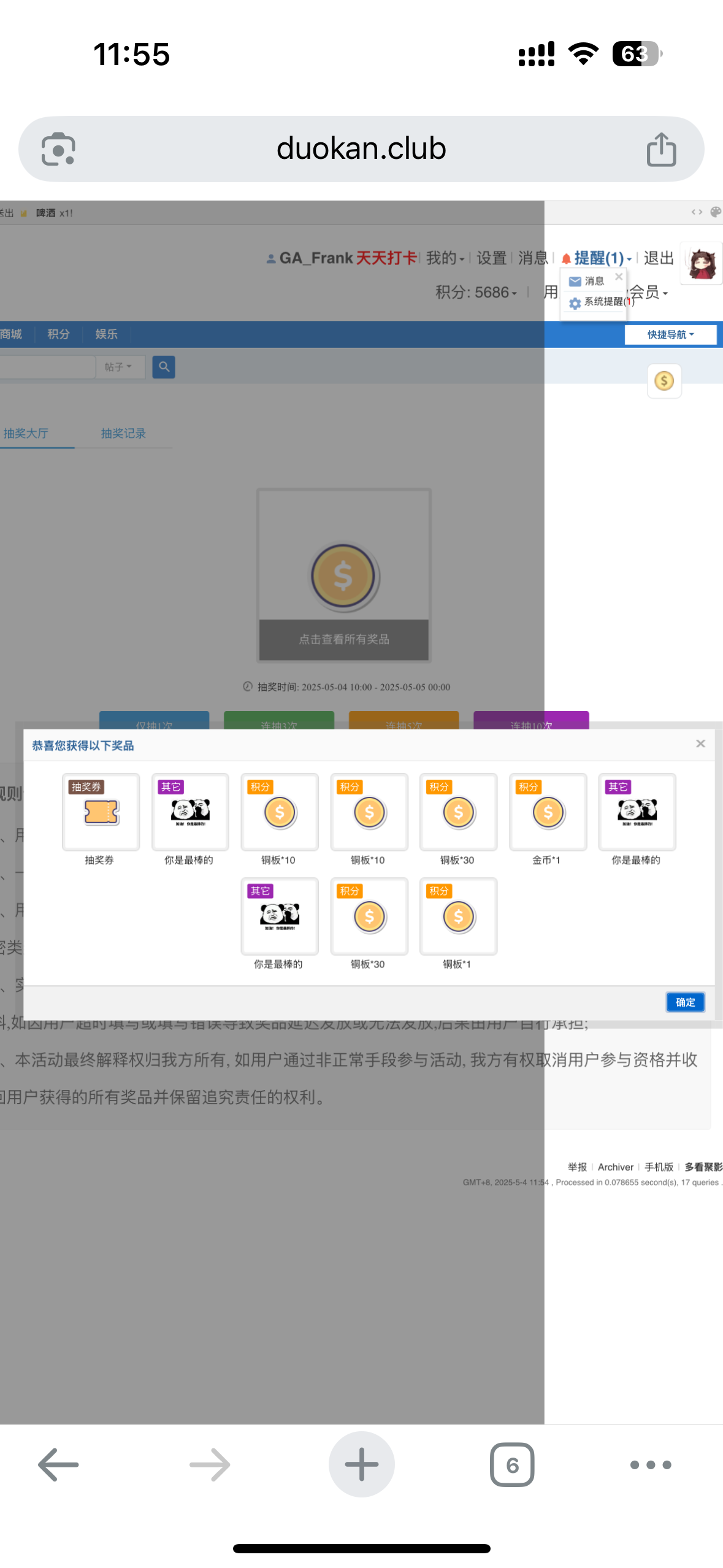Screen dimensions: 723x1568
Task: Click the floating gold coin icon
Action: (664, 381)
